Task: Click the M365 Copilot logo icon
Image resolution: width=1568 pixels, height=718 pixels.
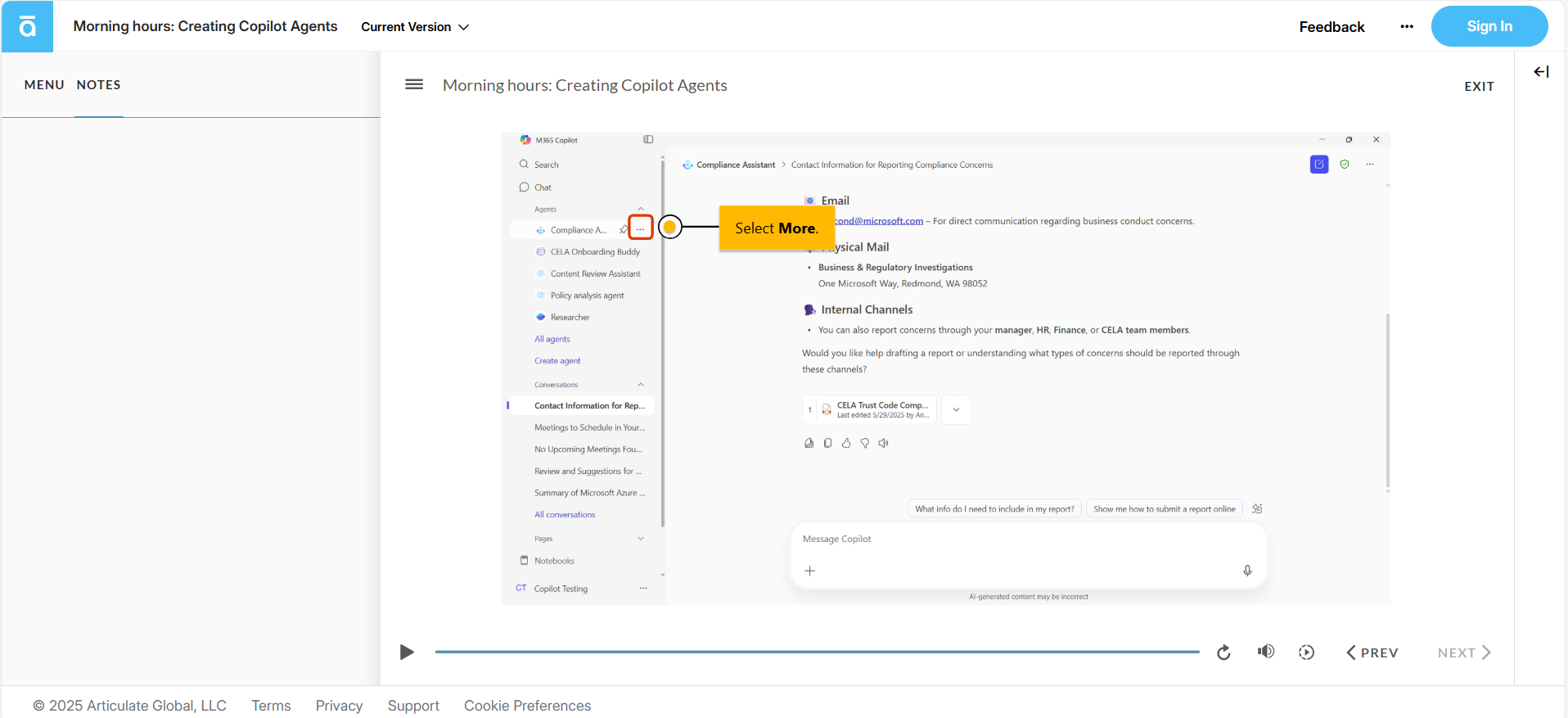Action: (525, 140)
